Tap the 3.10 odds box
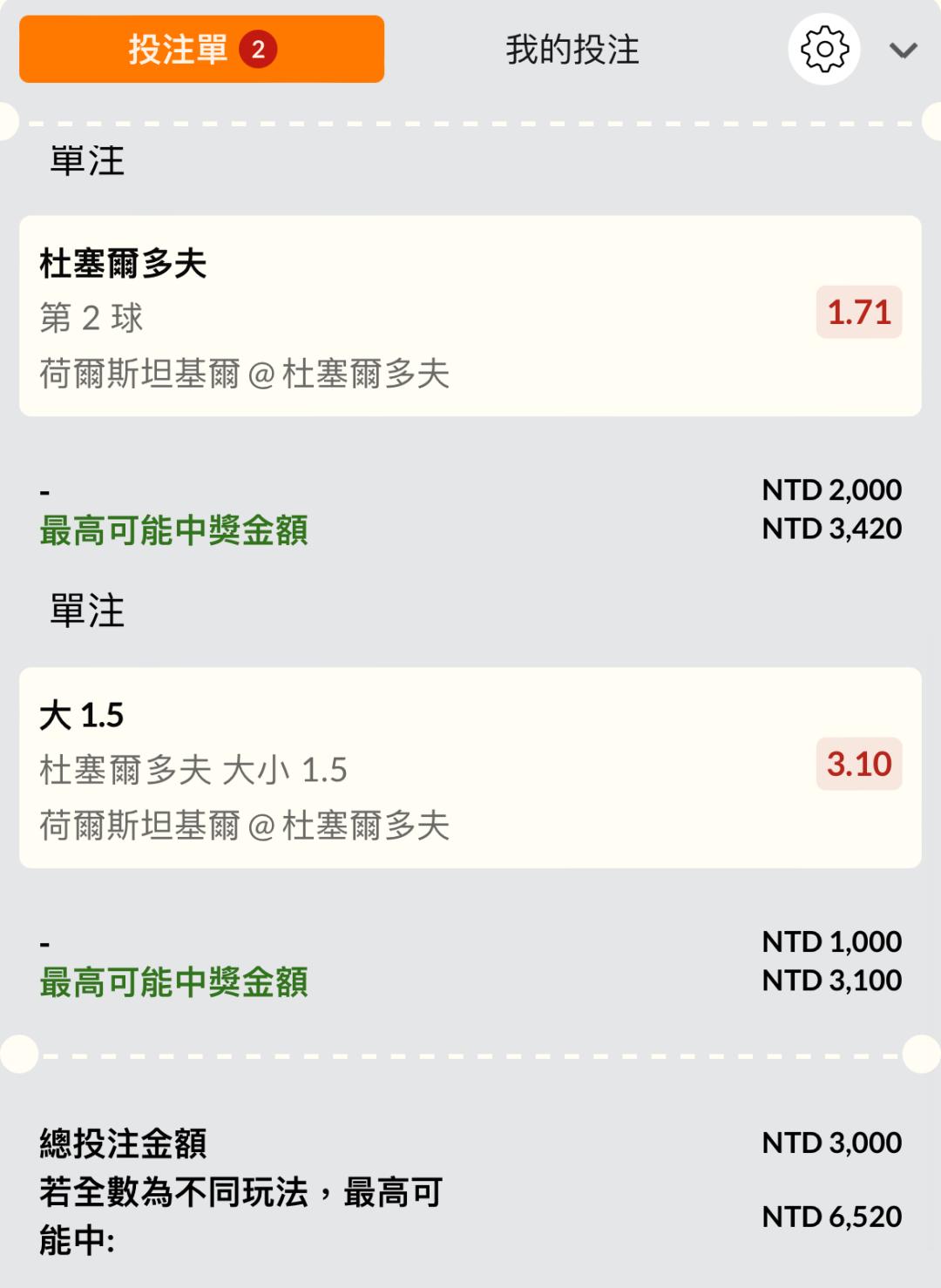 [x=858, y=765]
